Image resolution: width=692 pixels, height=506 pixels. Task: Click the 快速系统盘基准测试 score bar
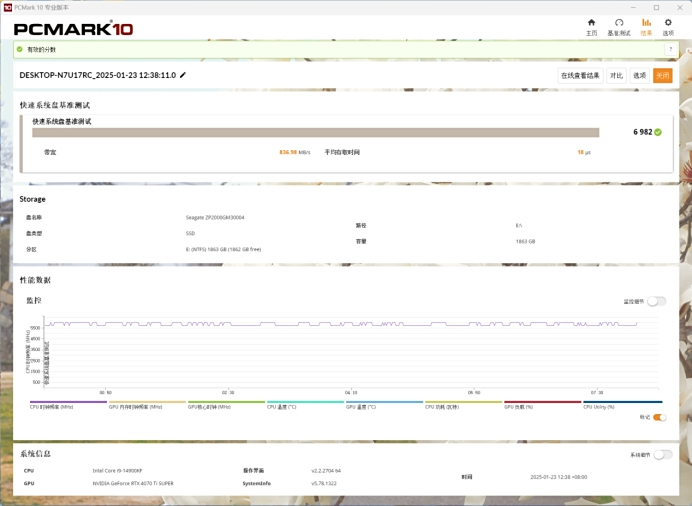[315, 132]
